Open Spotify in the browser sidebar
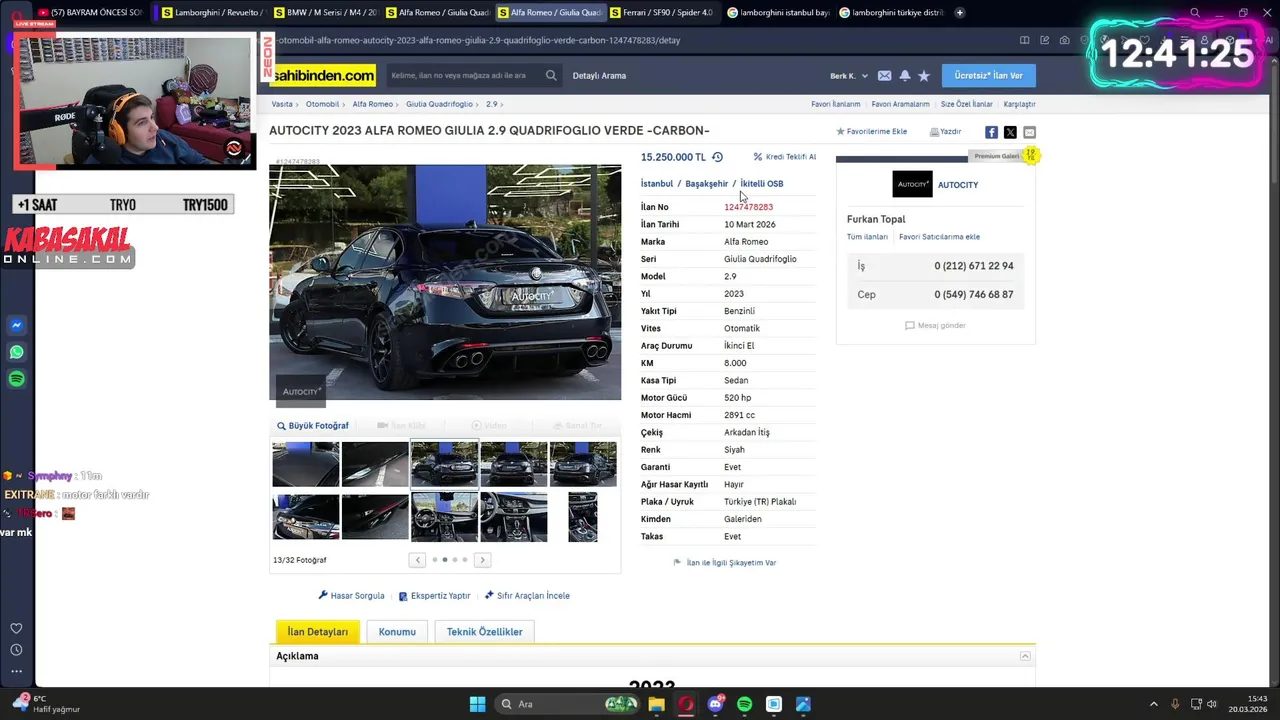Image resolution: width=1280 pixels, height=720 pixels. (x=16, y=379)
